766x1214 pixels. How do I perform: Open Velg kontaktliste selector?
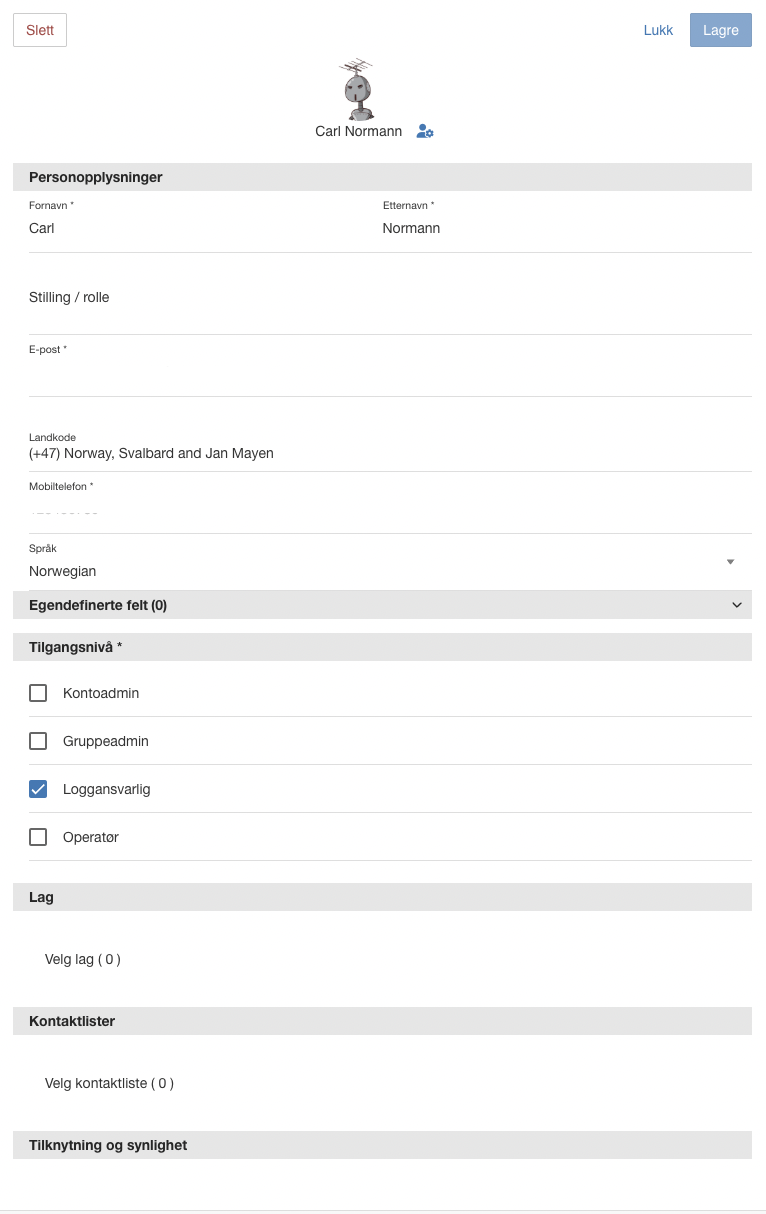[109, 1083]
